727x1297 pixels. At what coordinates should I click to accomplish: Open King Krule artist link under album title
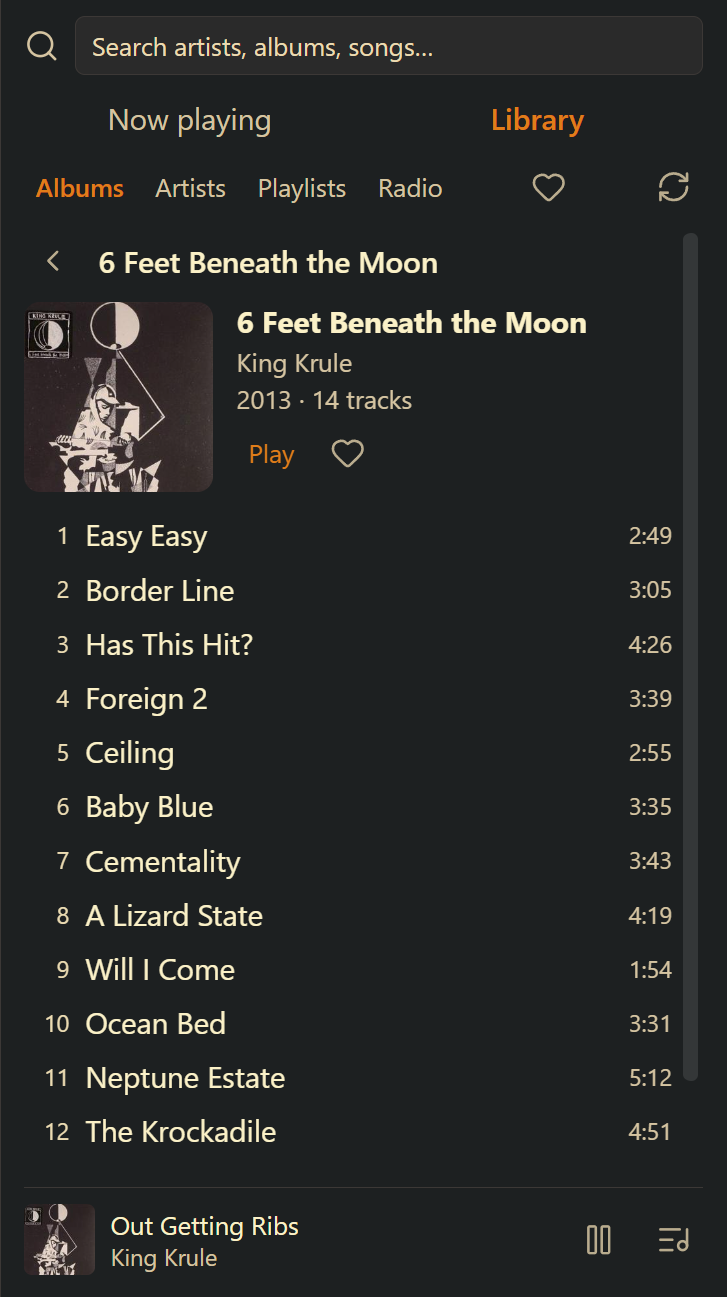(x=294, y=363)
